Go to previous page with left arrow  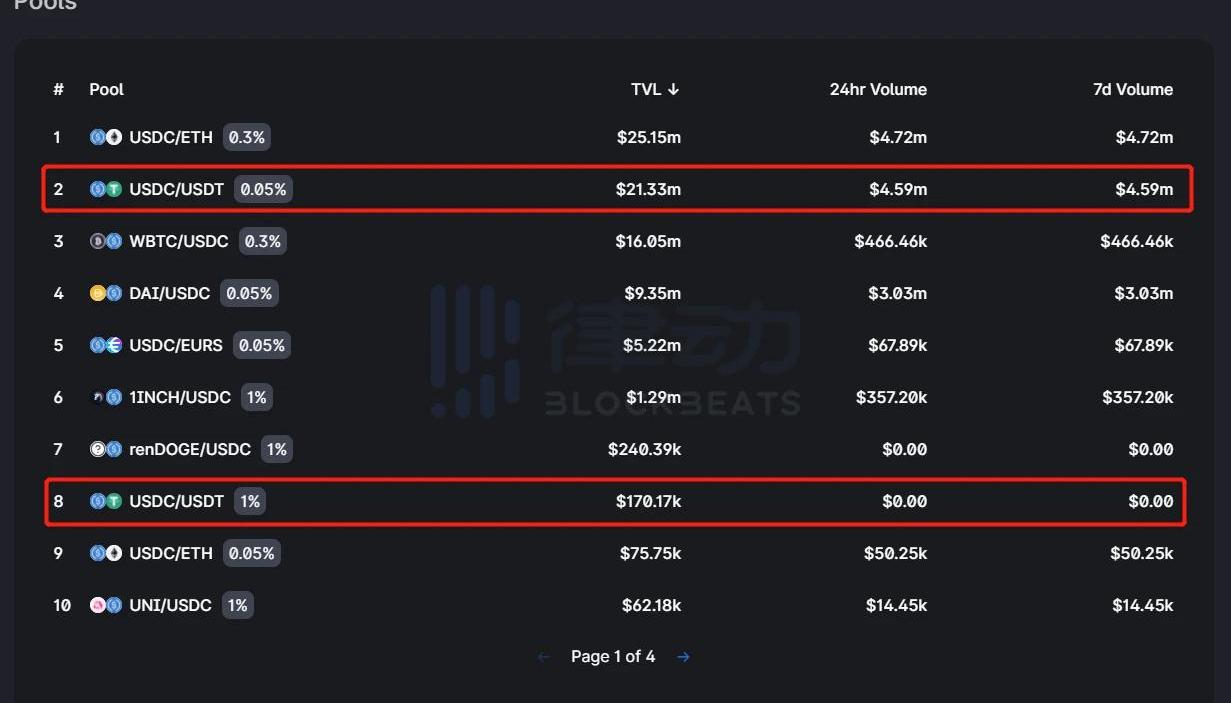pyautogui.click(x=544, y=657)
